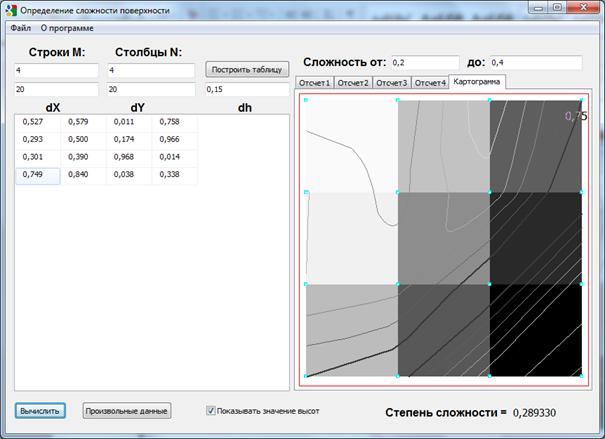Click the application icon in the title bar
The width and height of the screenshot is (605, 439).
tap(12, 10)
